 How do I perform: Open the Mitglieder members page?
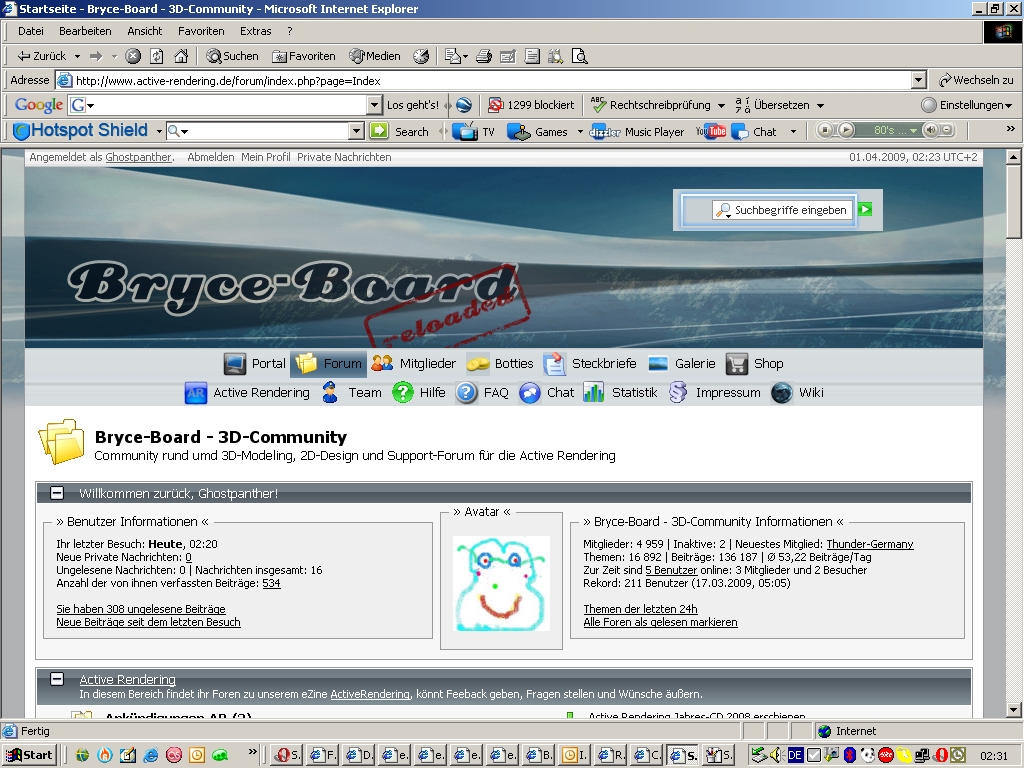(413, 363)
